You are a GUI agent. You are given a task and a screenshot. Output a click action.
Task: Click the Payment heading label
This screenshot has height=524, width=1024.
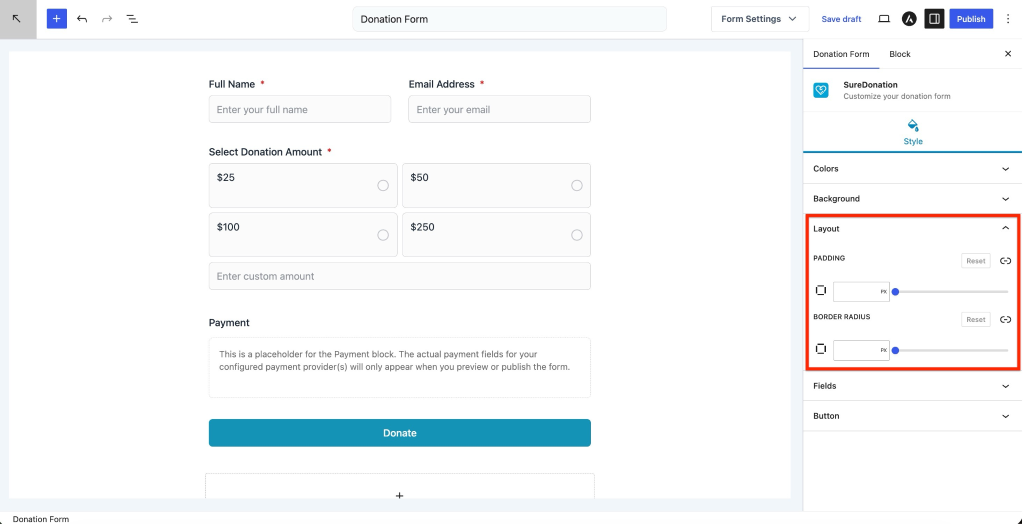coord(229,323)
